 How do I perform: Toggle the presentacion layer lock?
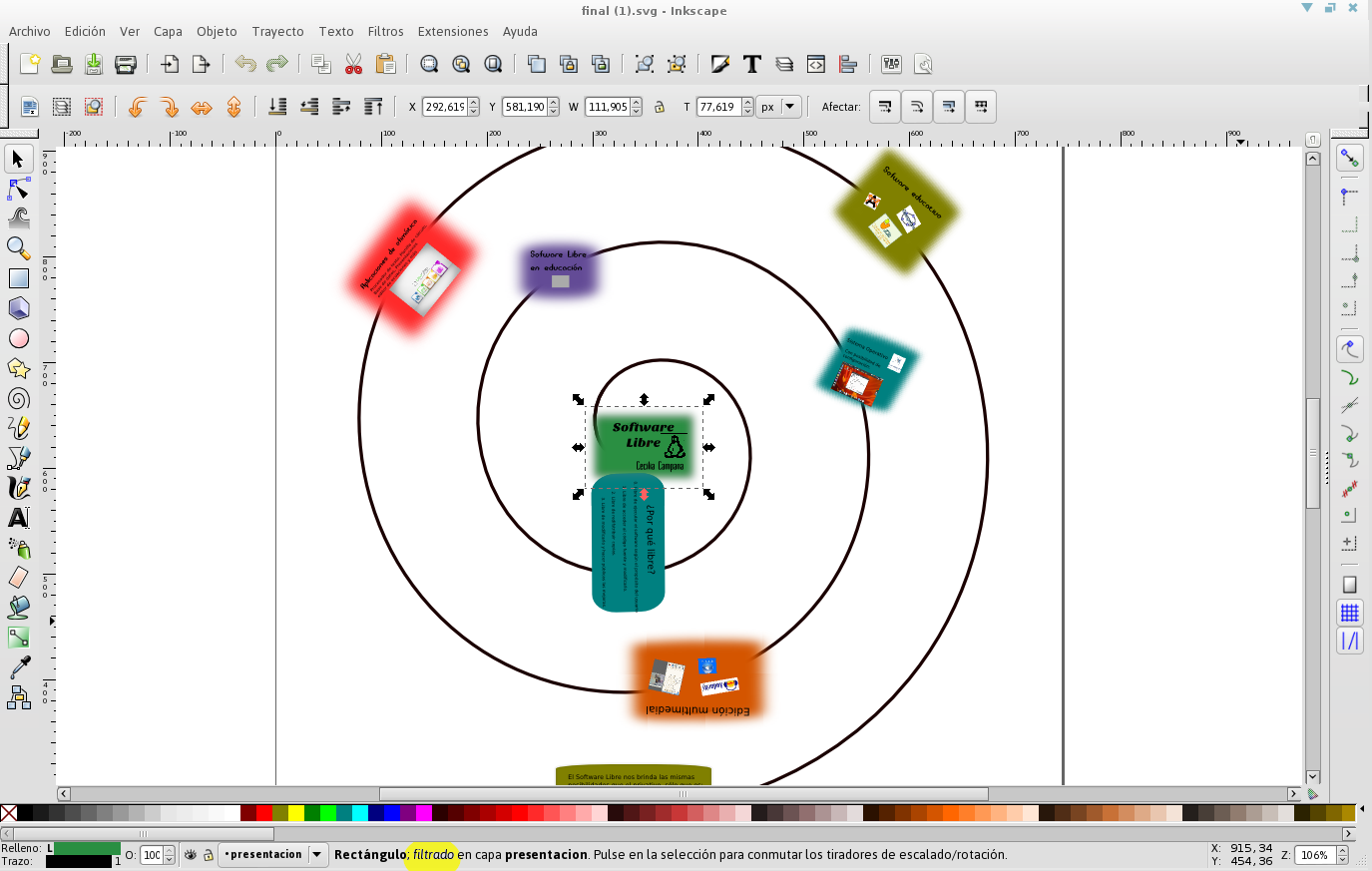(x=209, y=855)
